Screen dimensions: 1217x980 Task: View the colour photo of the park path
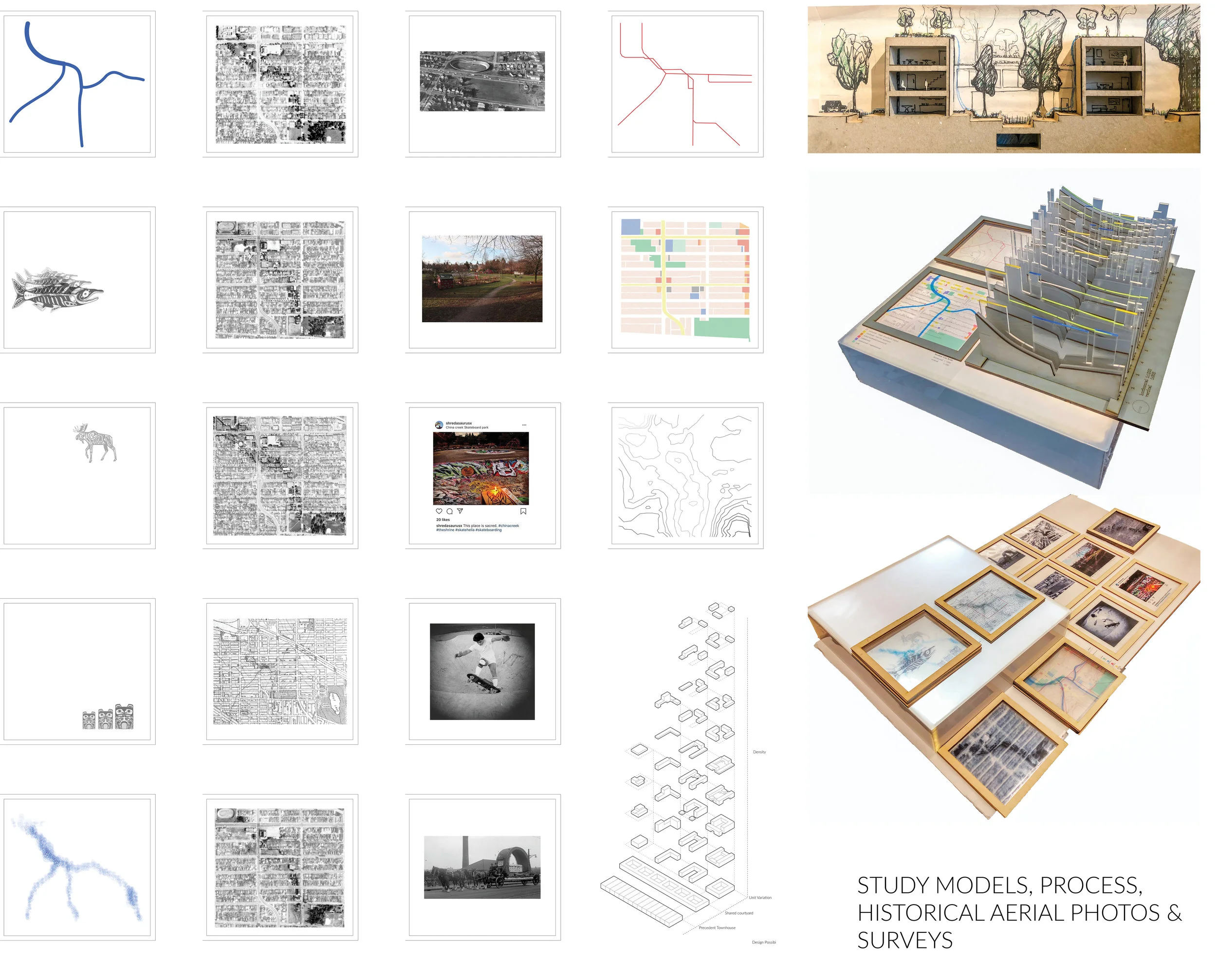tap(482, 279)
